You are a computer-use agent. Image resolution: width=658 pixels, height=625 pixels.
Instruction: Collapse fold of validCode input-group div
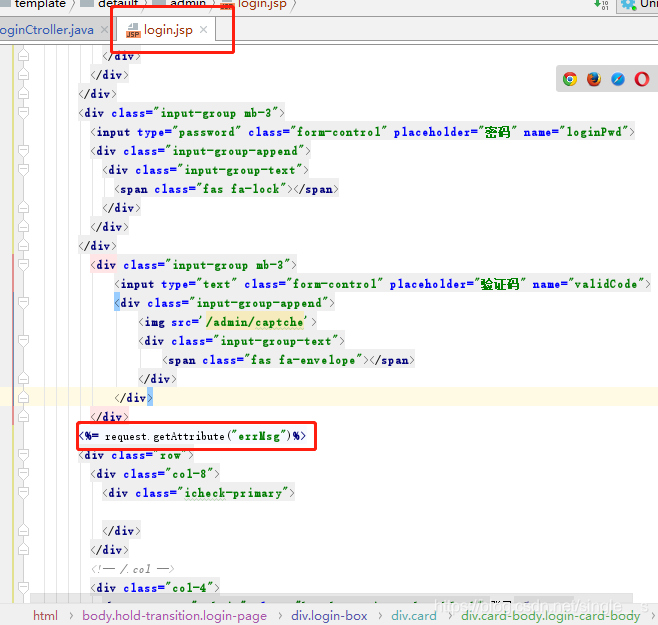[24, 264]
